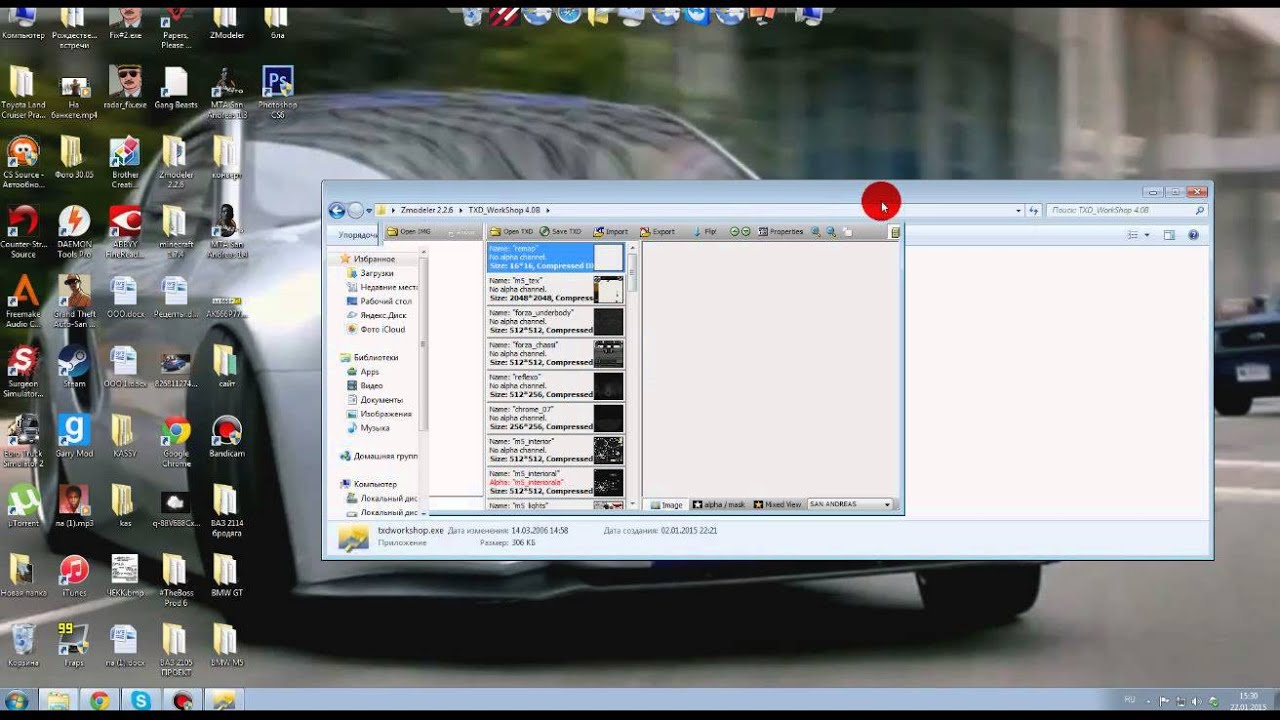Move texture up with green up arrow
This screenshot has width=1280, height=720.
734,232
